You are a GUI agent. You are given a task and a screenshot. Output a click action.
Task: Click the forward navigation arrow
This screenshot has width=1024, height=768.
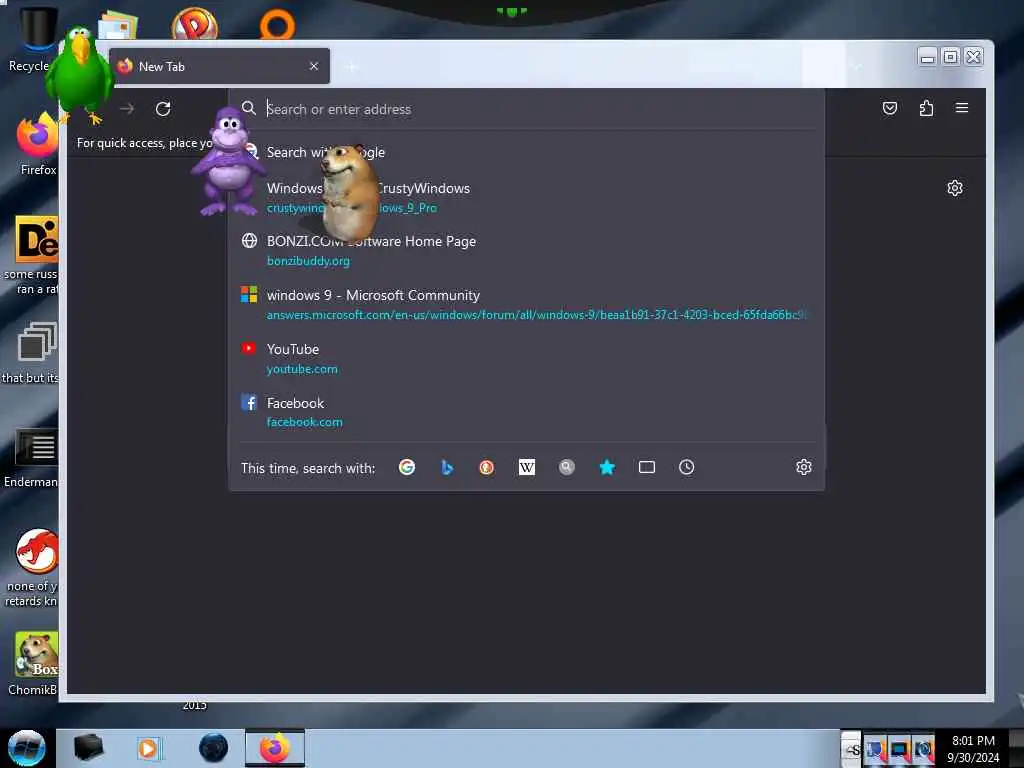pyautogui.click(x=127, y=108)
